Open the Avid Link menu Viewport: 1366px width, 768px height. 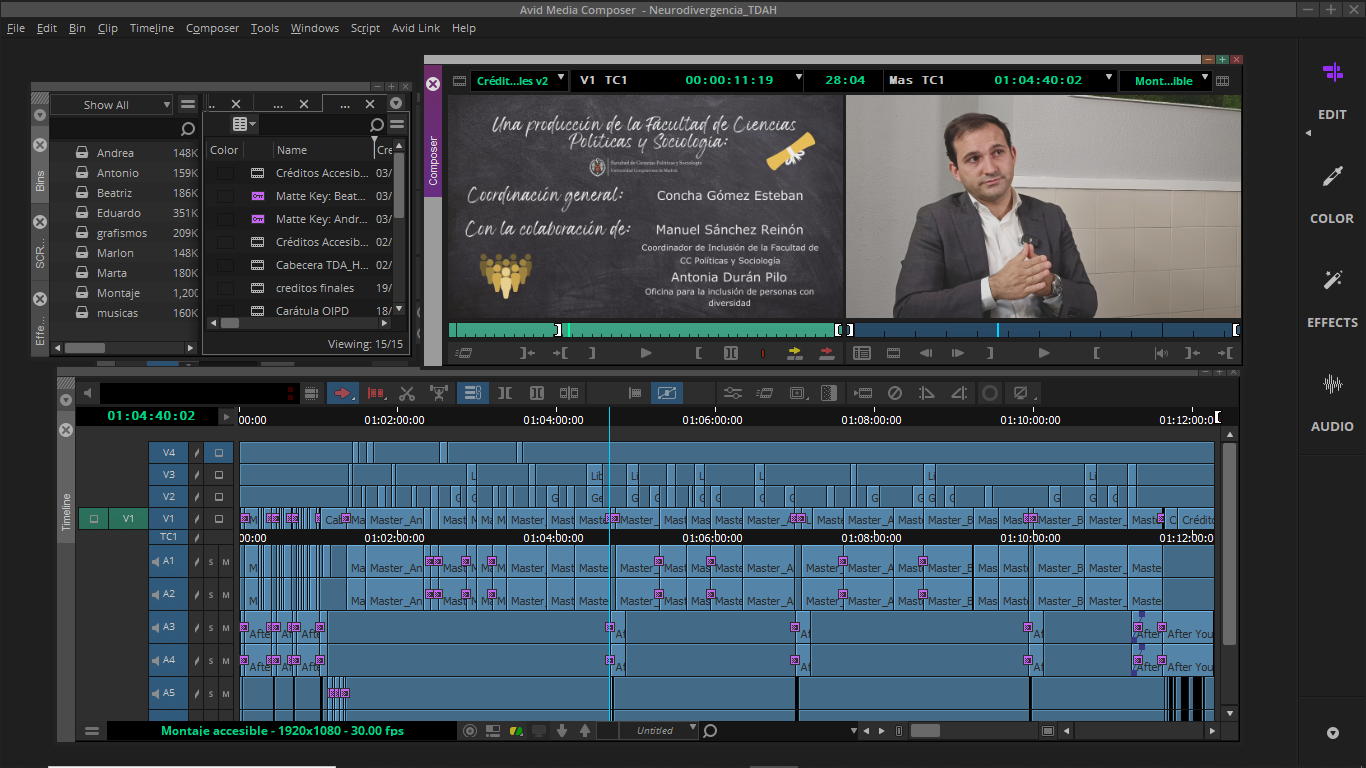[x=416, y=28]
